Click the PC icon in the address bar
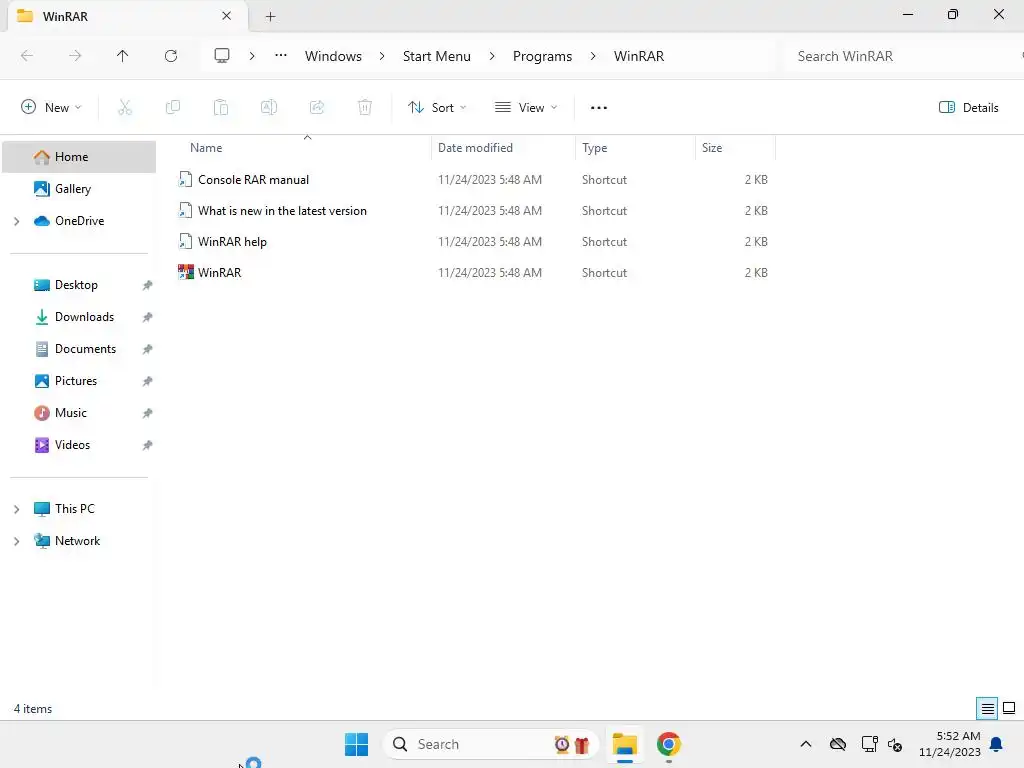The image size is (1024, 768). click(222, 56)
